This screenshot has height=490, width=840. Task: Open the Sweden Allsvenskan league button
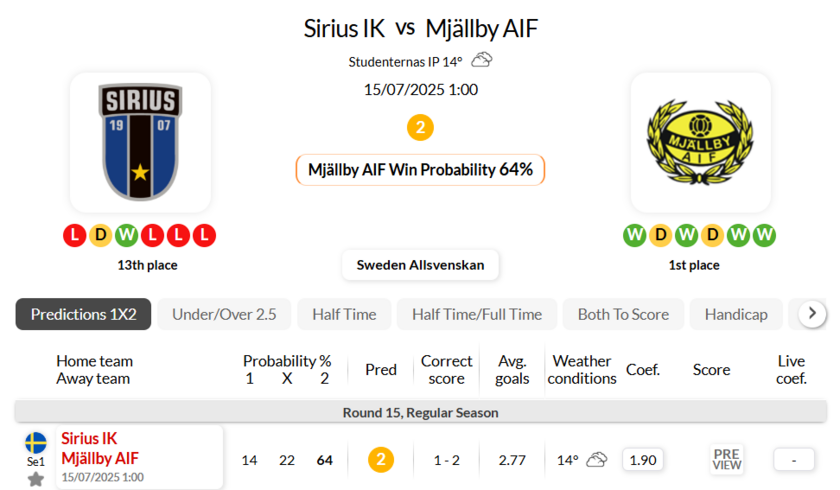(x=420, y=265)
